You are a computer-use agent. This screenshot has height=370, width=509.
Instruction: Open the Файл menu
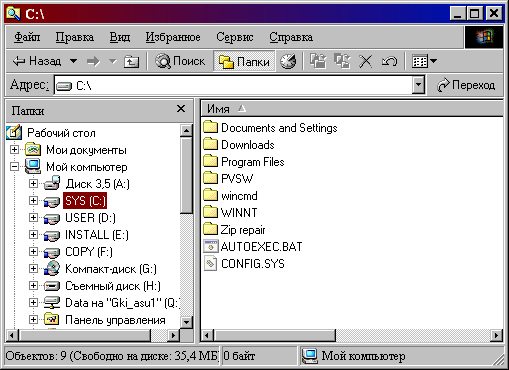(x=27, y=37)
